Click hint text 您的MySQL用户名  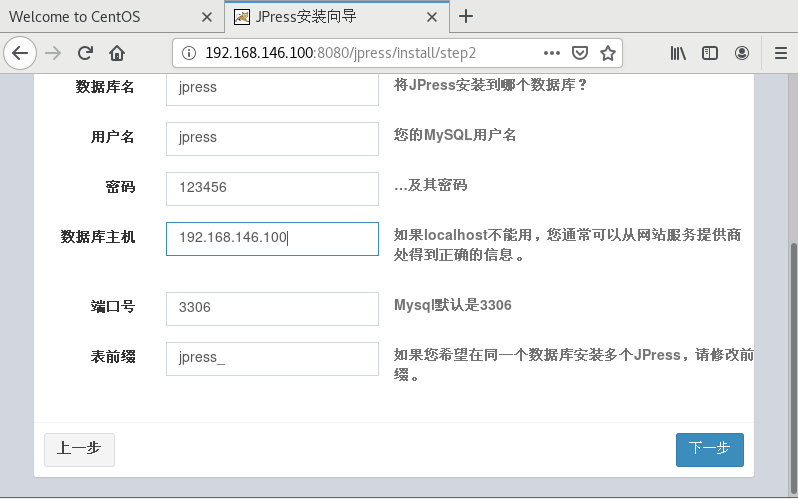point(455,135)
